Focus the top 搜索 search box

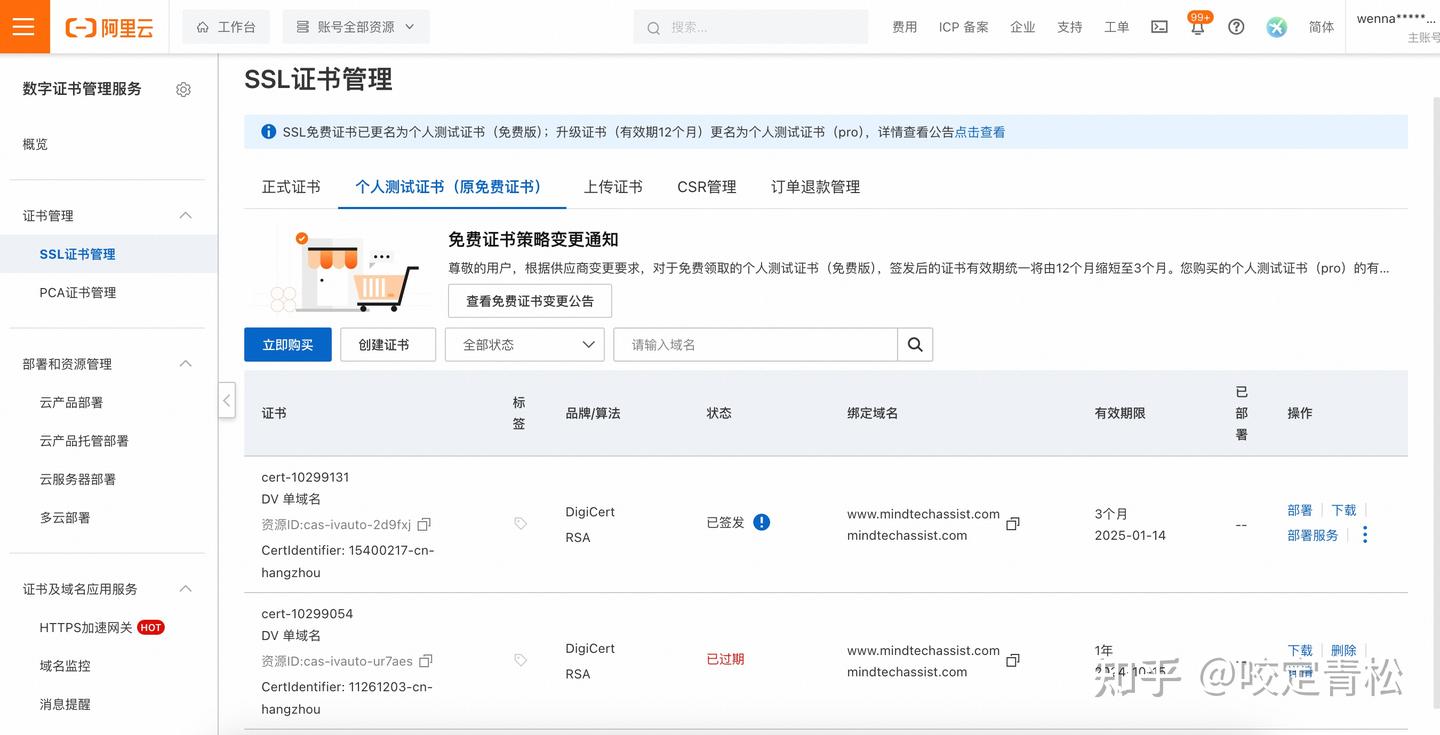(x=750, y=27)
